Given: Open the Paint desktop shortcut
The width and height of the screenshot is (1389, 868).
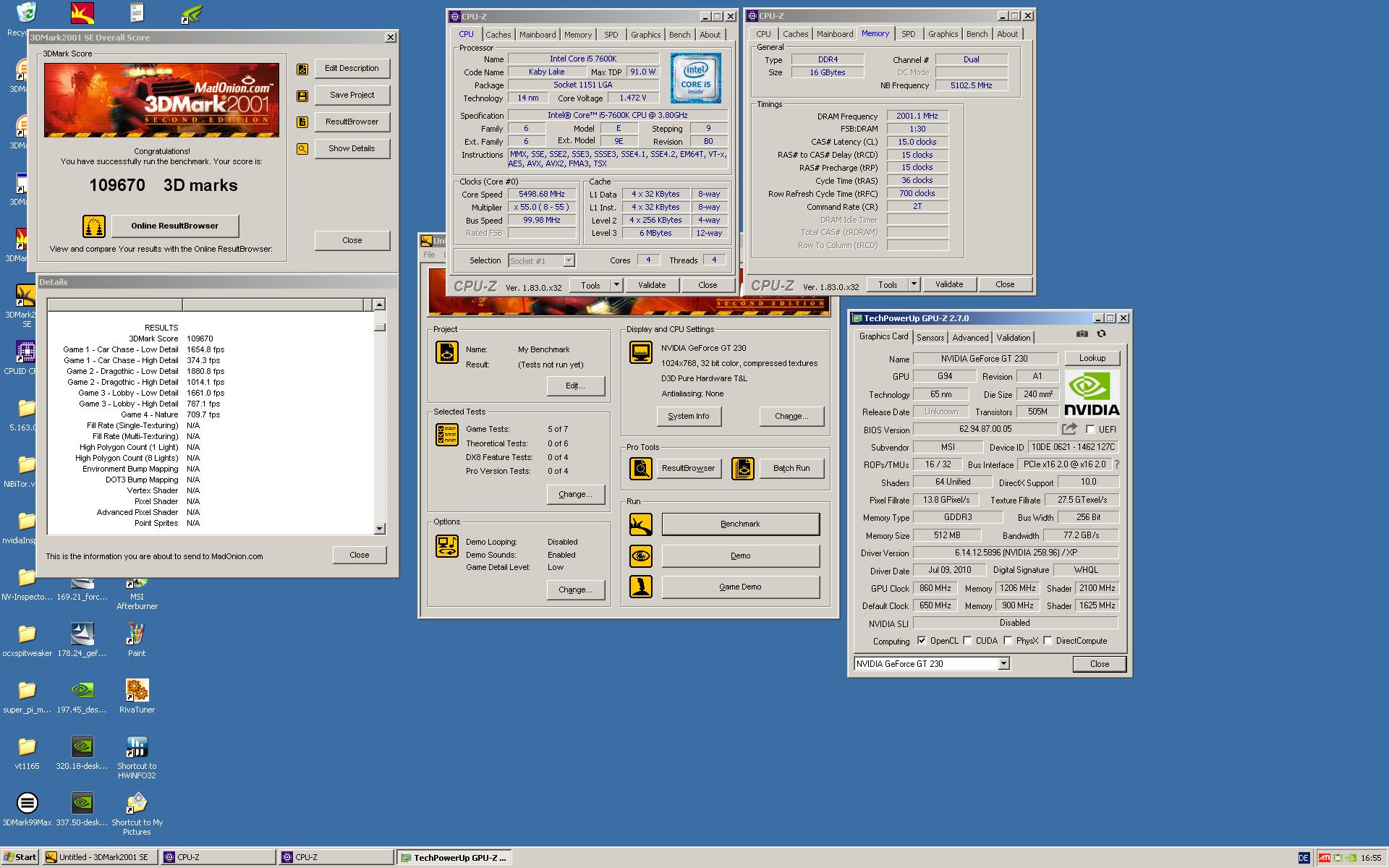Looking at the screenshot, I should pyautogui.click(x=137, y=639).
